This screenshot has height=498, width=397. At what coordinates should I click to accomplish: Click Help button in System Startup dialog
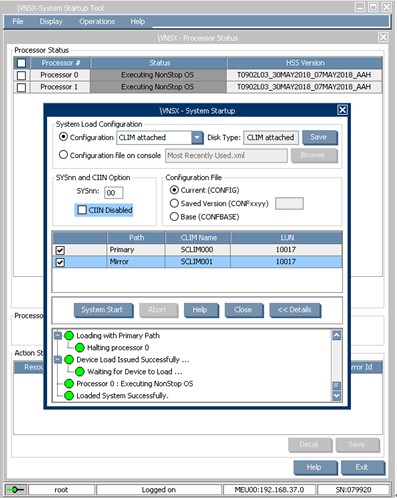[x=201, y=310]
